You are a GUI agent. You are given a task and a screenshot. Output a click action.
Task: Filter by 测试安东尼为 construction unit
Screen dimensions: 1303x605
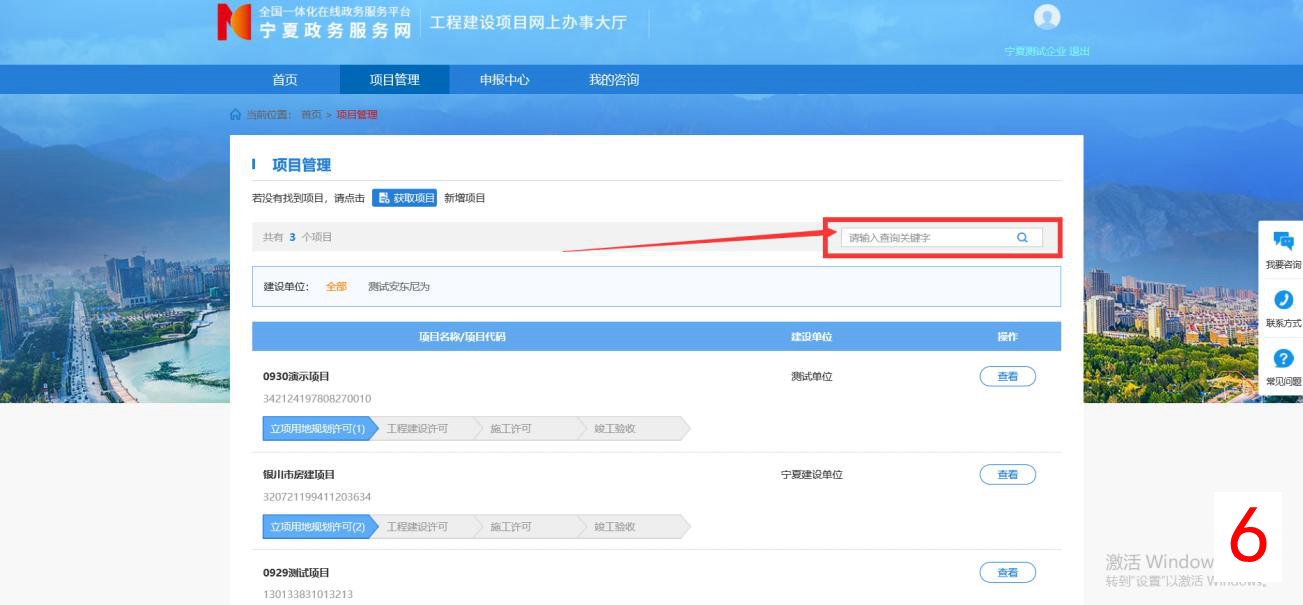click(x=398, y=287)
